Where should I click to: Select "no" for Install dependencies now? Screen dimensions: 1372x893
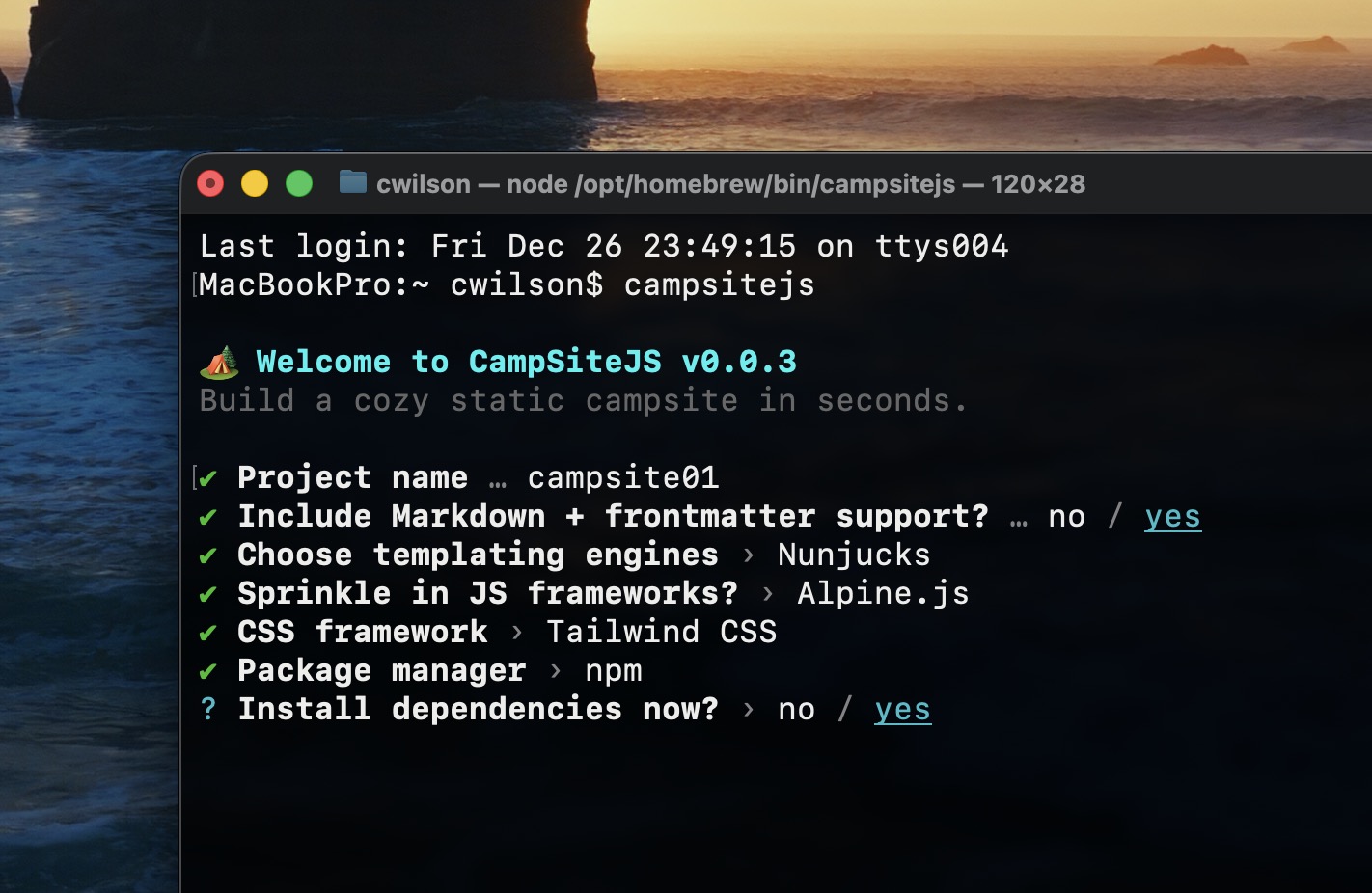coord(795,709)
